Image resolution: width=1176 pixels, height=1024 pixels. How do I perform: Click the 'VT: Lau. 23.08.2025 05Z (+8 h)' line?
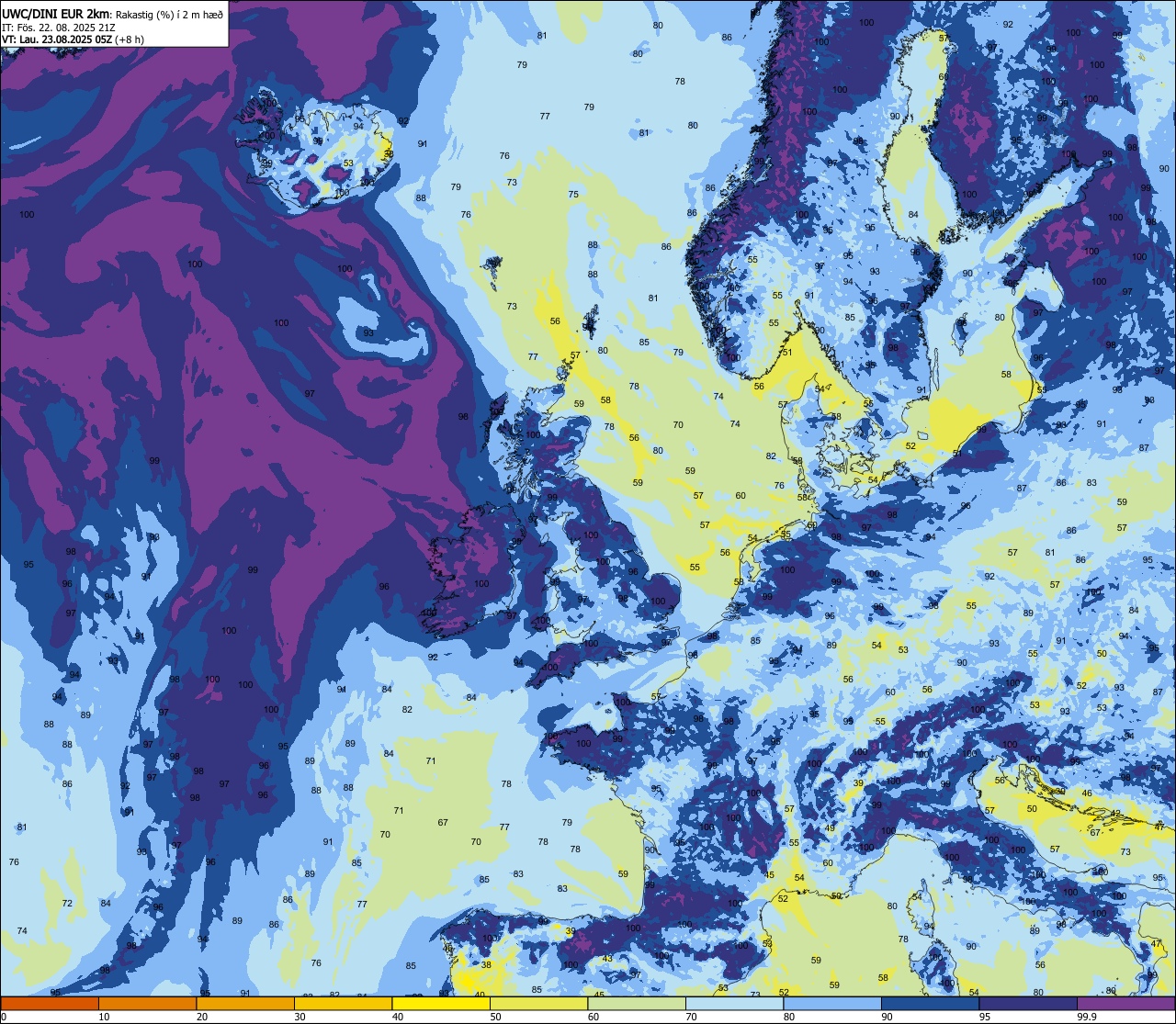tap(73, 39)
